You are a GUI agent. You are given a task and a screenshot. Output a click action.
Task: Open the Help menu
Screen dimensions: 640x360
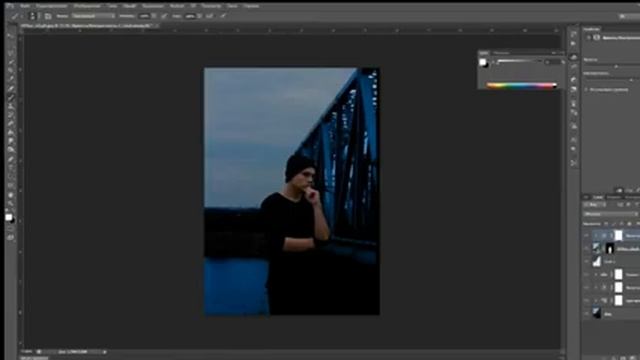(x=251, y=6)
